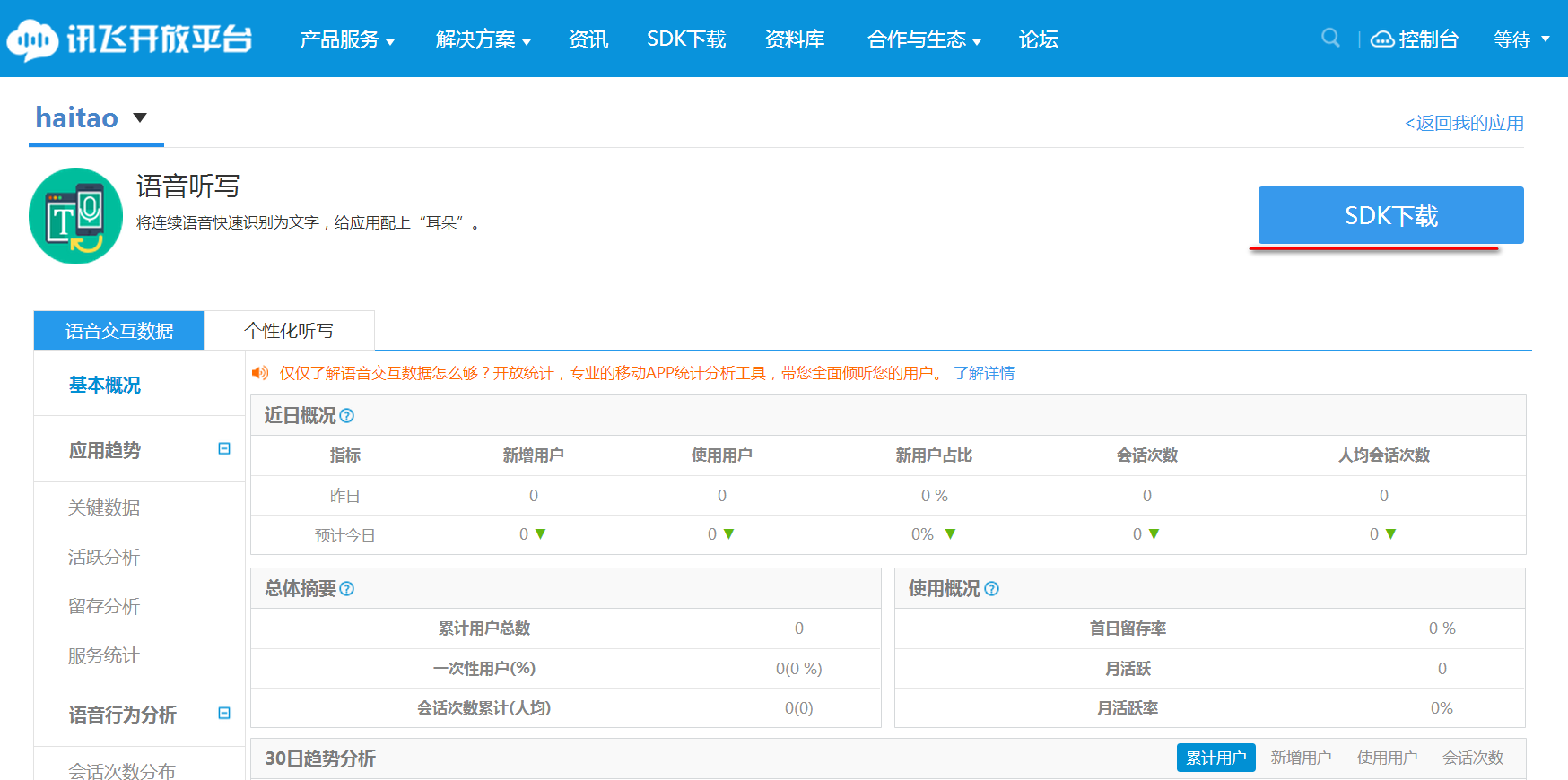Expand the 合作与生态 menu

click(924, 39)
